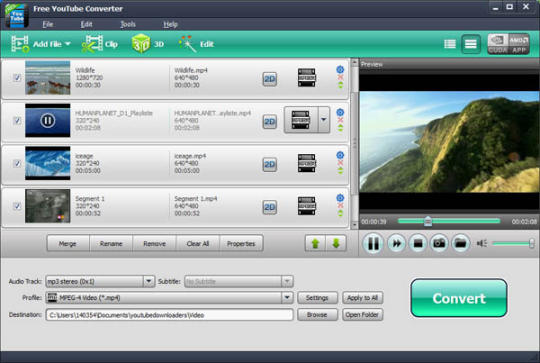Click the output format icon for iceage

click(307, 163)
